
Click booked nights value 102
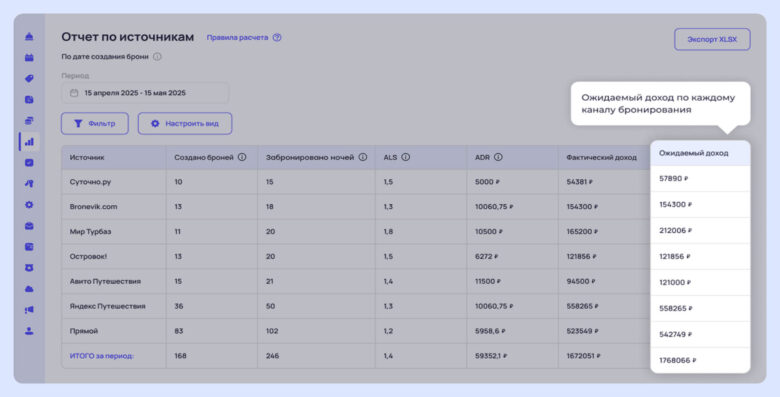click(272, 331)
